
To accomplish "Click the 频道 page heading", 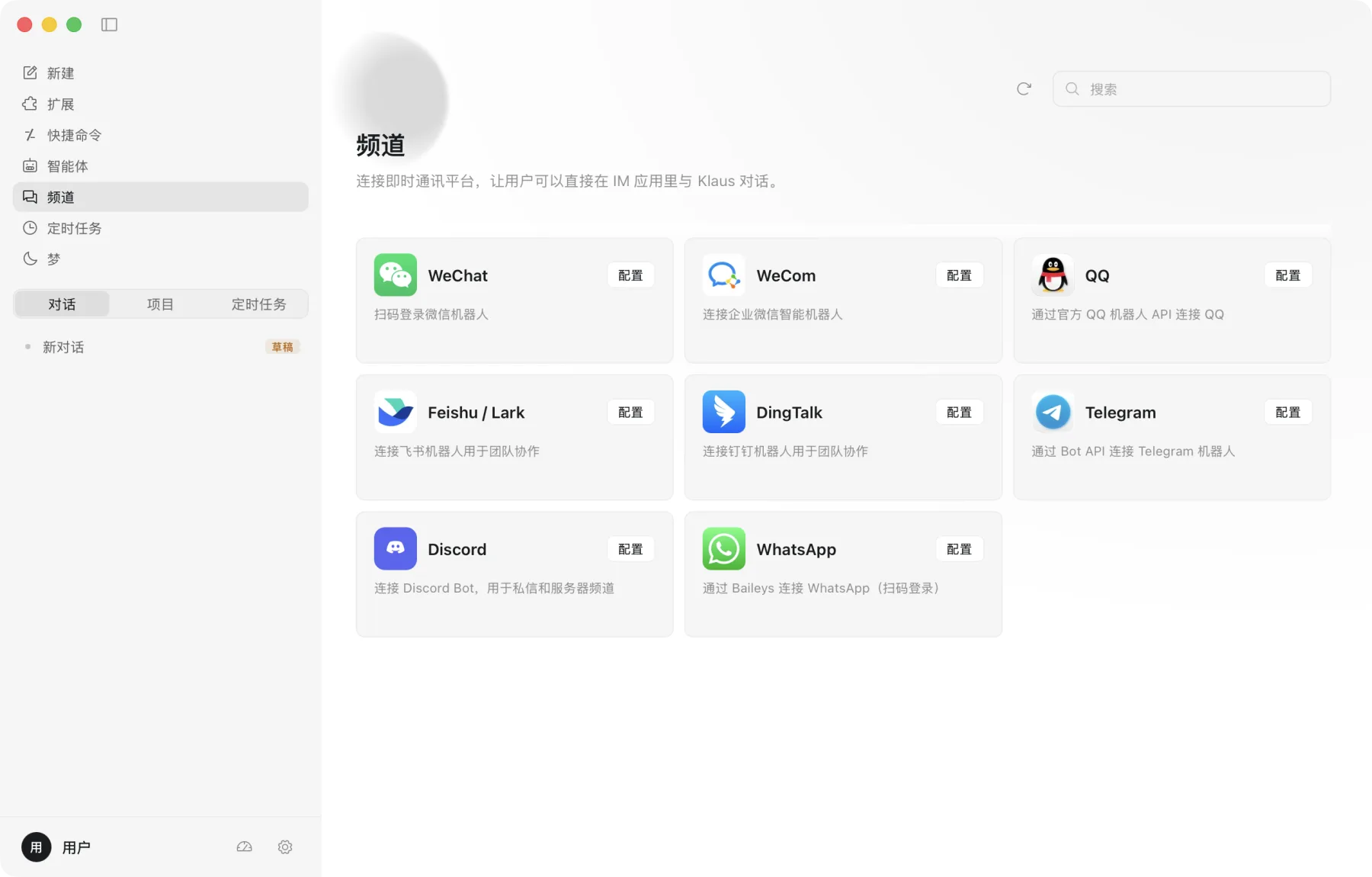I will [380, 145].
